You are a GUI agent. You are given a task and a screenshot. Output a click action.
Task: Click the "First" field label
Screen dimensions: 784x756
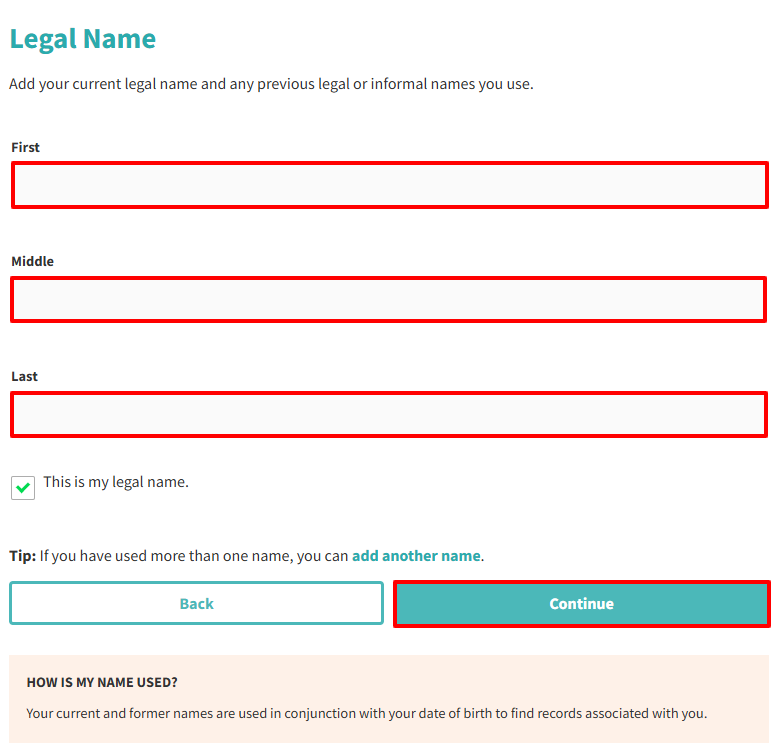26,147
